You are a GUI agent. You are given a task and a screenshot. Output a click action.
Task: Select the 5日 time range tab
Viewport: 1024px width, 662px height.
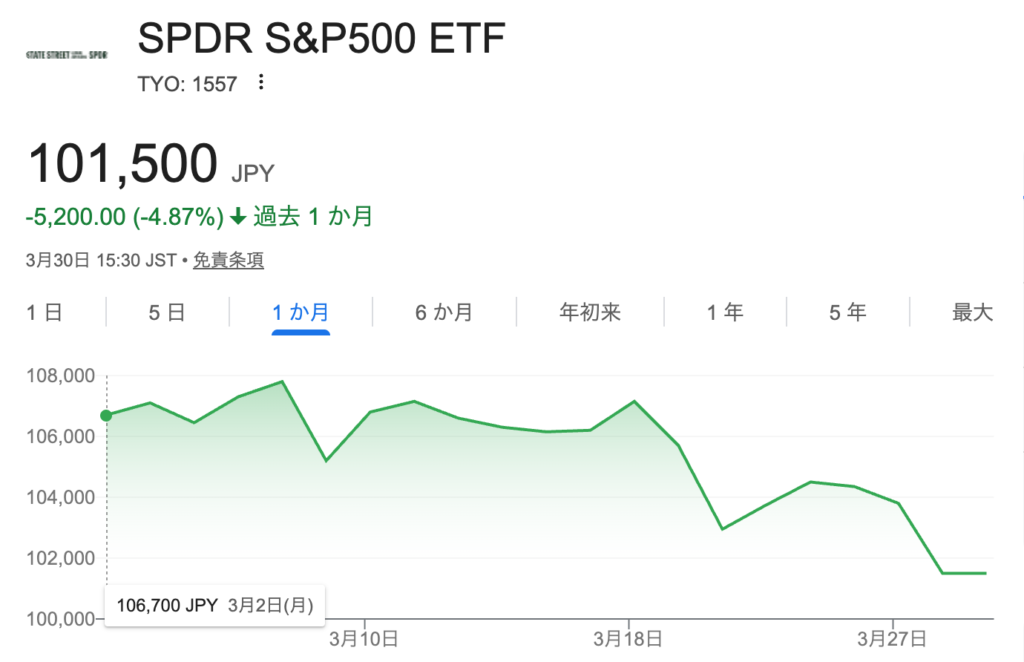click(167, 313)
